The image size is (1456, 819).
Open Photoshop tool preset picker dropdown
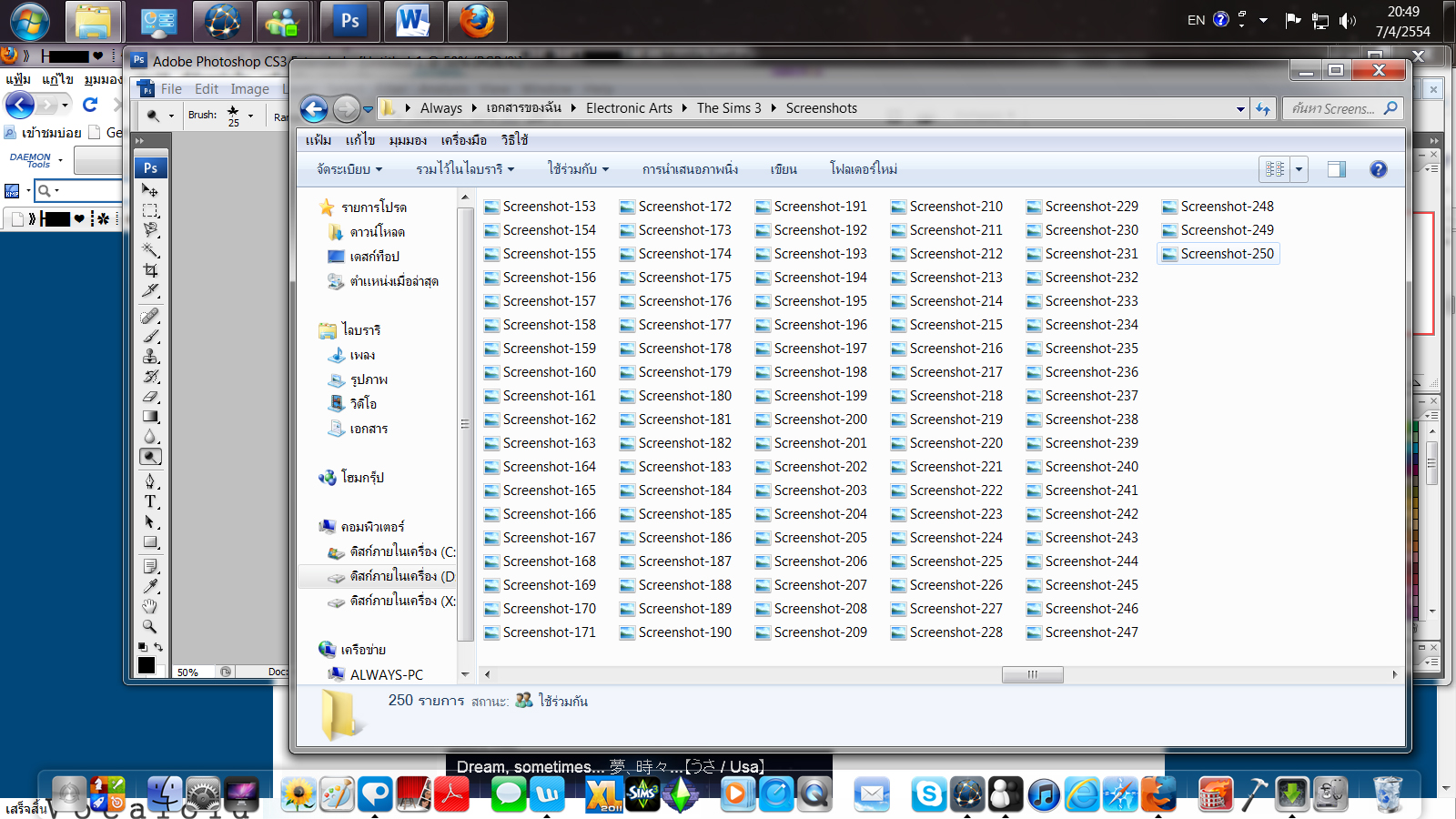pos(171,116)
